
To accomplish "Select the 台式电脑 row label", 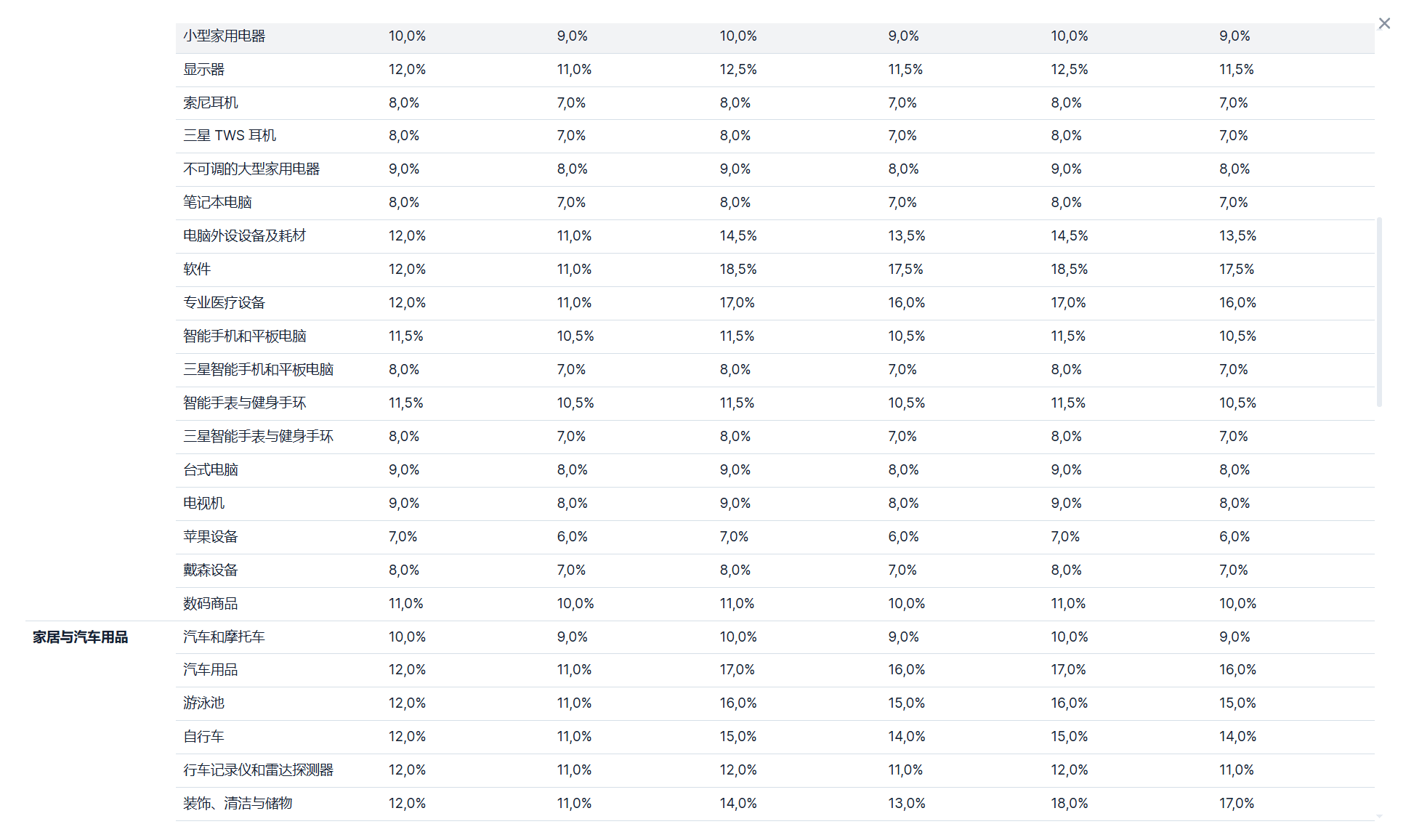I will (210, 470).
